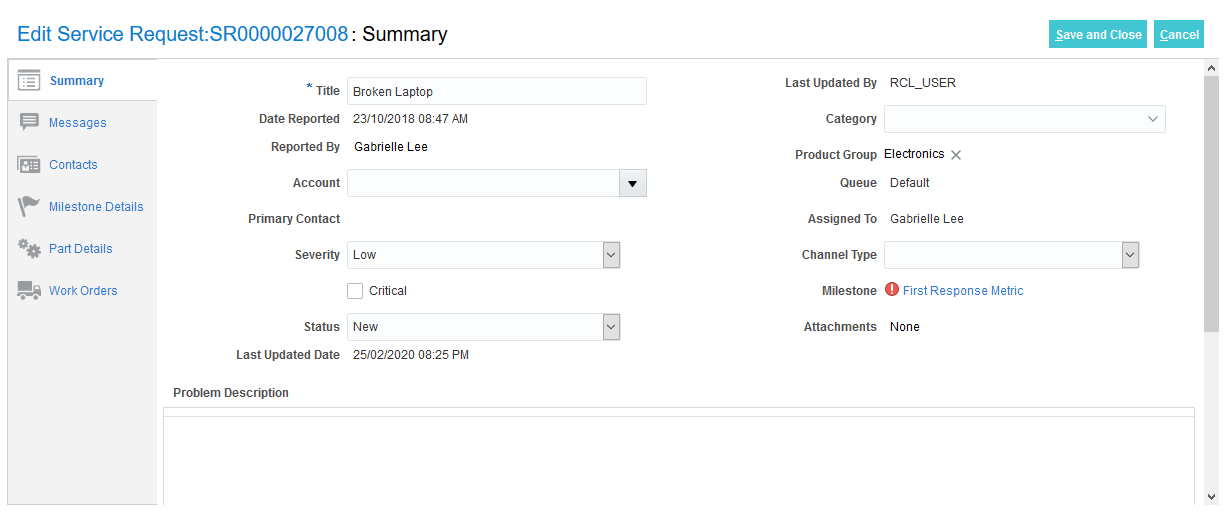Expand the Severity dropdown
This screenshot has height=519, width=1227.
(611, 255)
